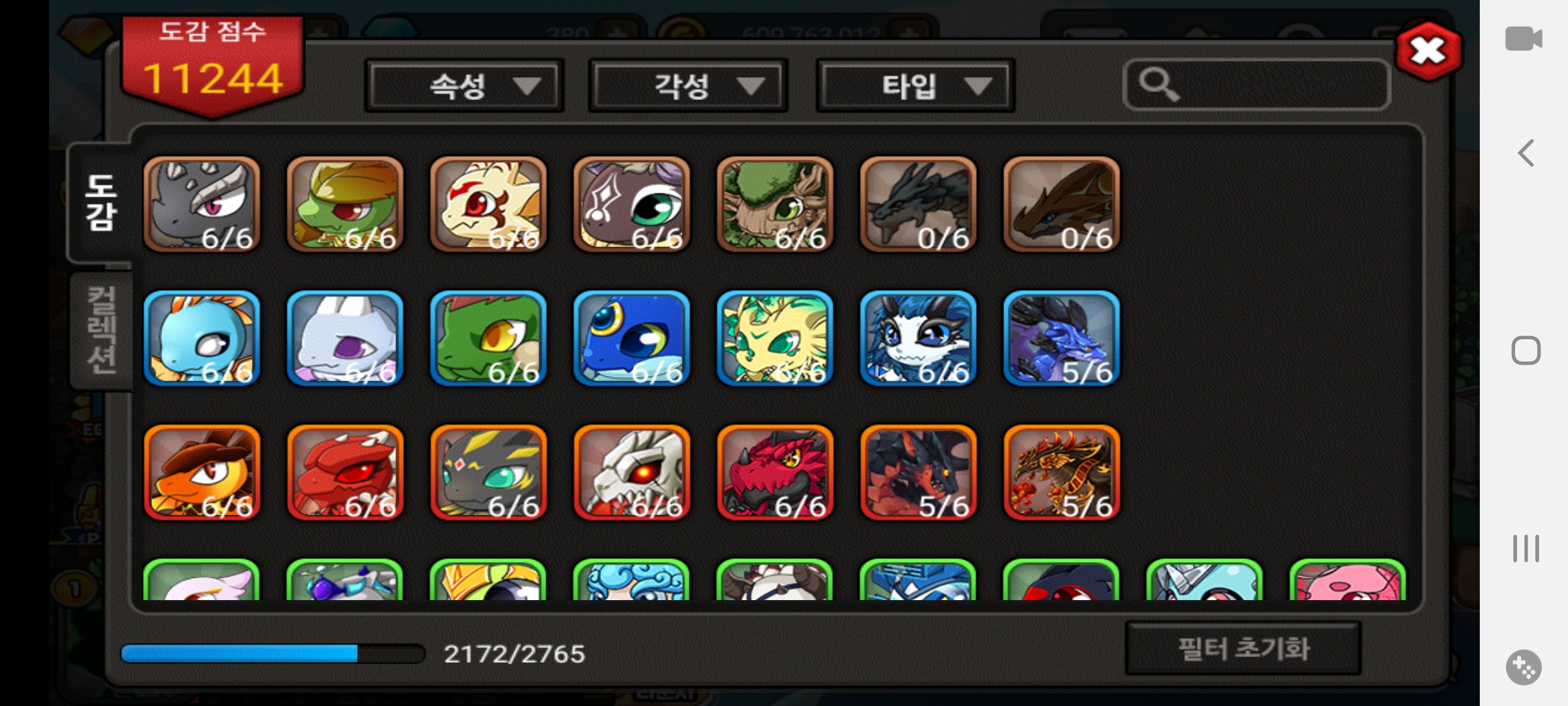Tap the Android back arrow
1568x706 pixels.
click(x=1526, y=154)
